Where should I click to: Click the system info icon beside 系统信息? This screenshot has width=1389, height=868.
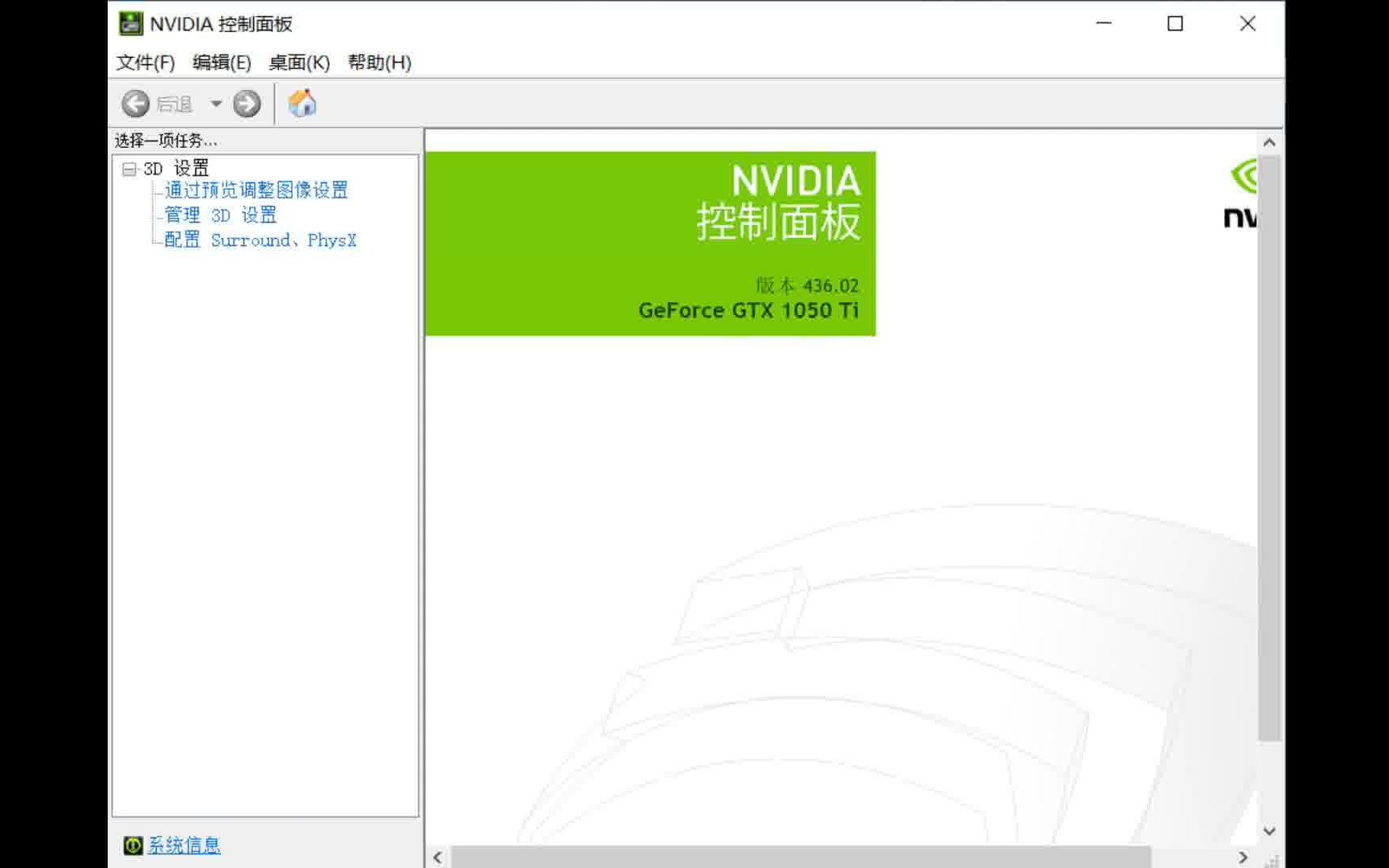click(x=133, y=845)
